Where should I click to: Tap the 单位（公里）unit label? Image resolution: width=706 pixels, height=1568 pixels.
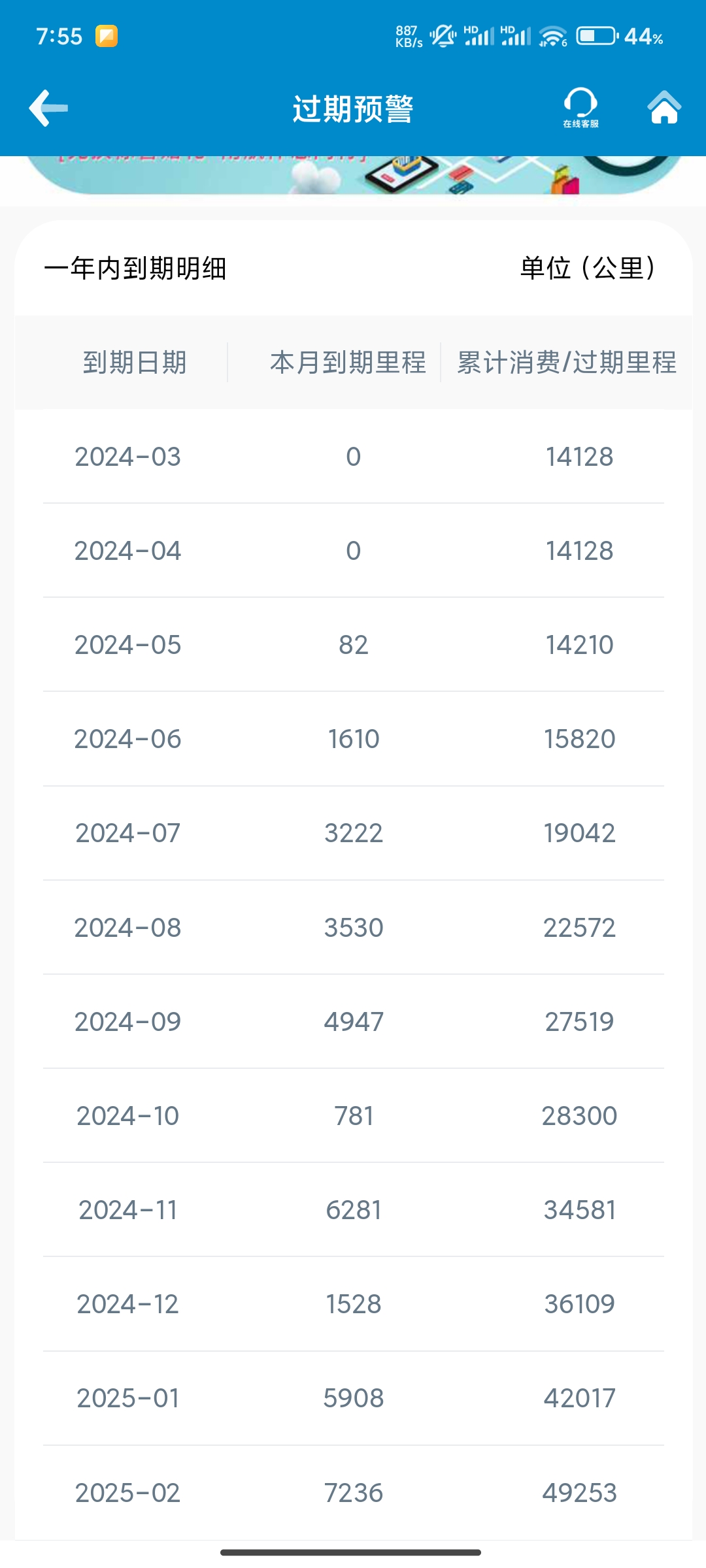tap(588, 268)
